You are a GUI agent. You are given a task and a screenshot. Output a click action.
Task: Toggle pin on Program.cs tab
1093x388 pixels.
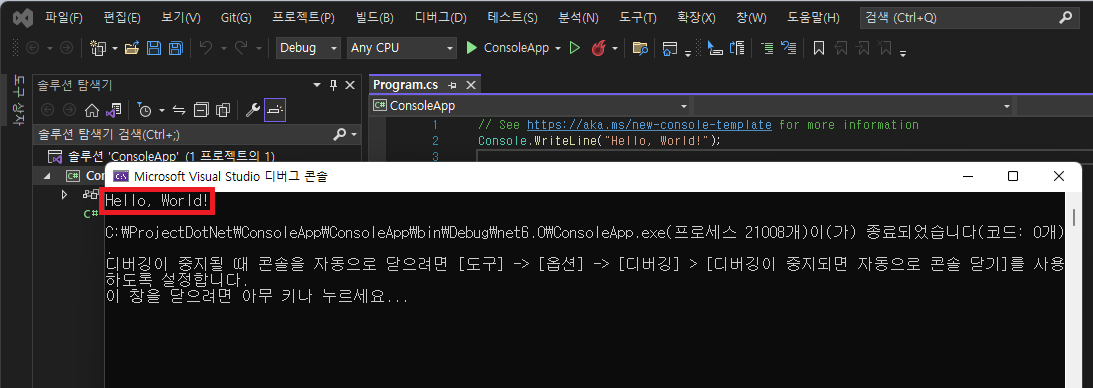coord(452,85)
